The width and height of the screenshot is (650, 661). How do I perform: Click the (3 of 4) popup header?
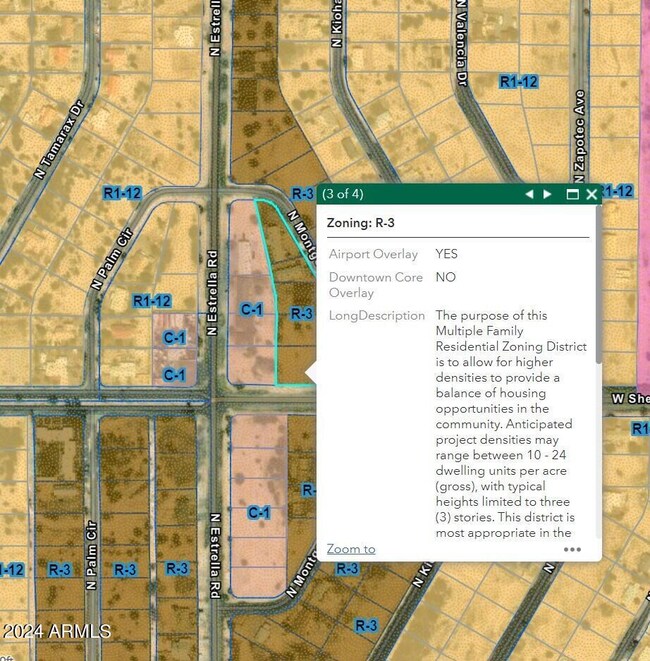click(343, 194)
